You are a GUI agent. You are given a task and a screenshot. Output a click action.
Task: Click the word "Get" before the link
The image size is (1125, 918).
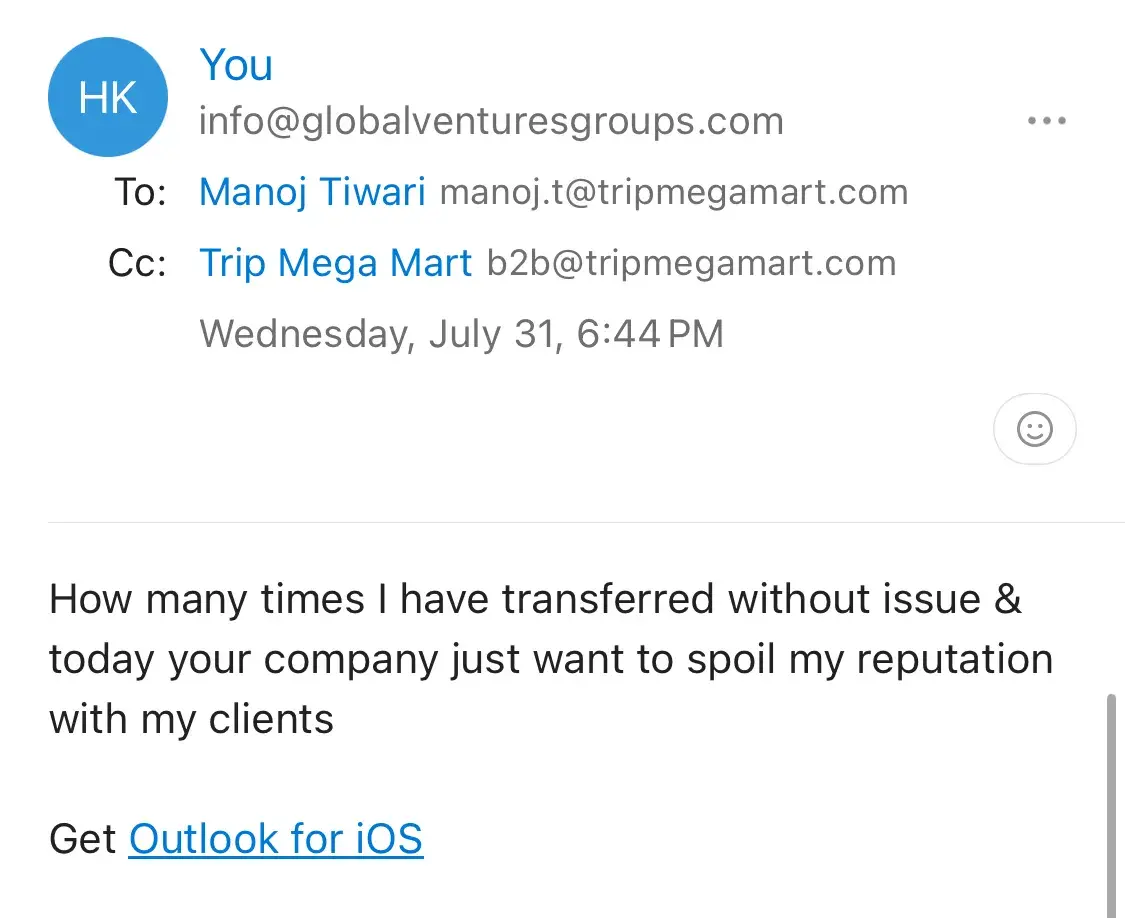(x=83, y=838)
